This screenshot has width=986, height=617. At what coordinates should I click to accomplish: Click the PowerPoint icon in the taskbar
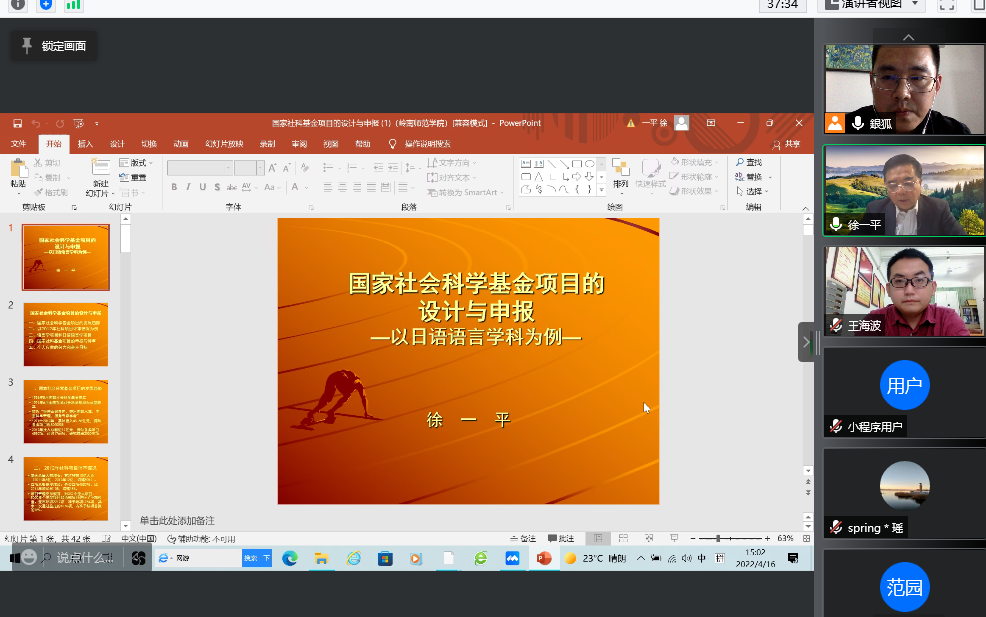tap(544, 558)
